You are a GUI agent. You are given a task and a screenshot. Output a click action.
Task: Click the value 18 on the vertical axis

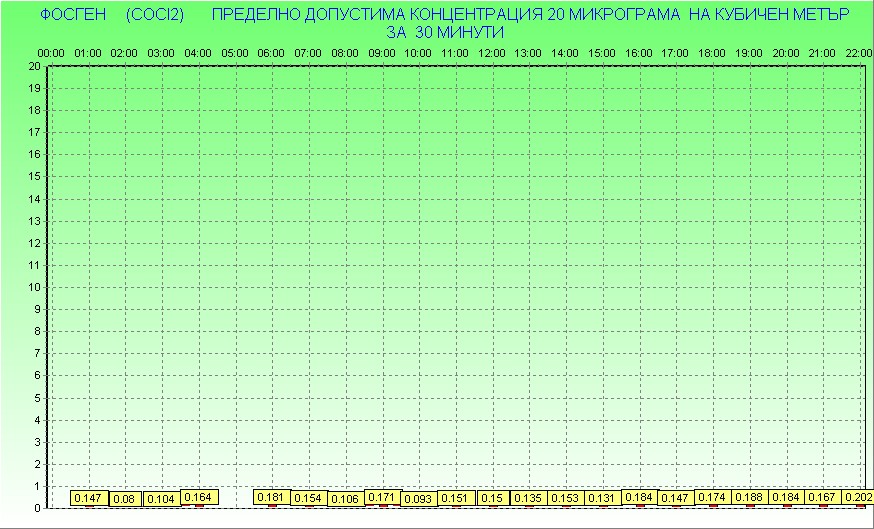pos(35,110)
